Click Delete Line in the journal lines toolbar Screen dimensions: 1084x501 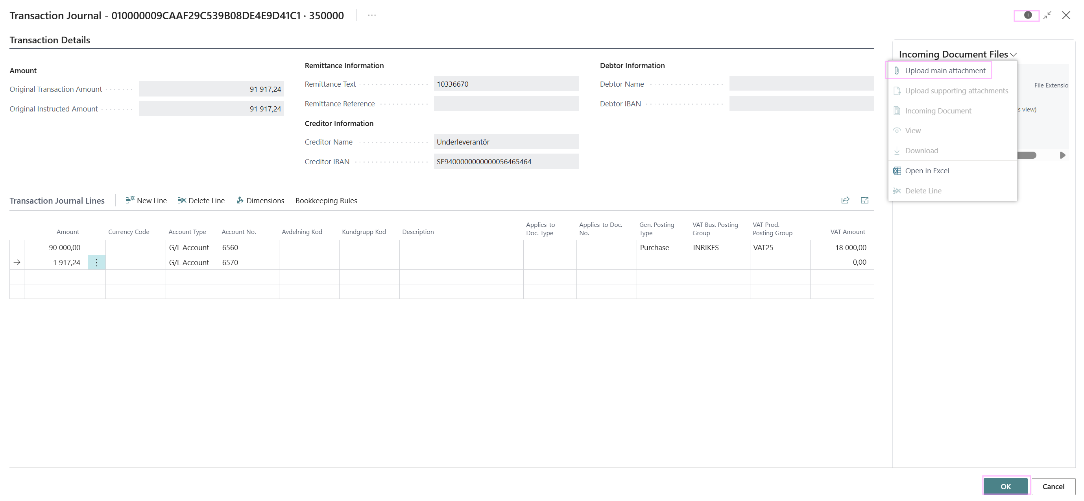pyautogui.click(x=201, y=200)
